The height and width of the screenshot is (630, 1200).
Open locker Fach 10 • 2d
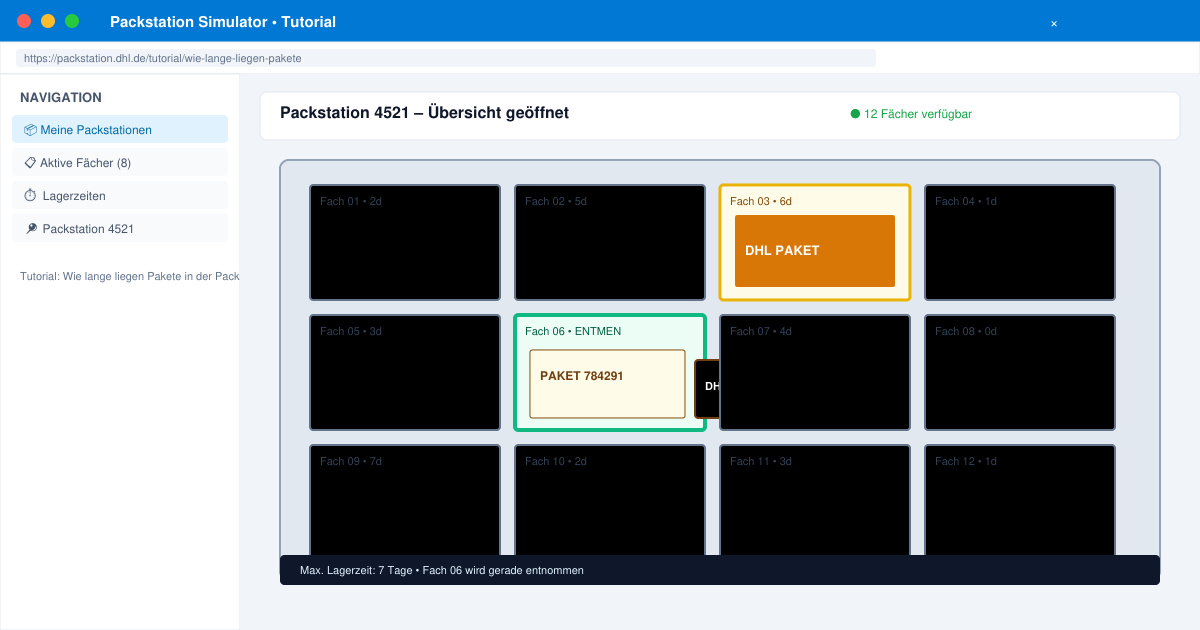tap(610, 500)
